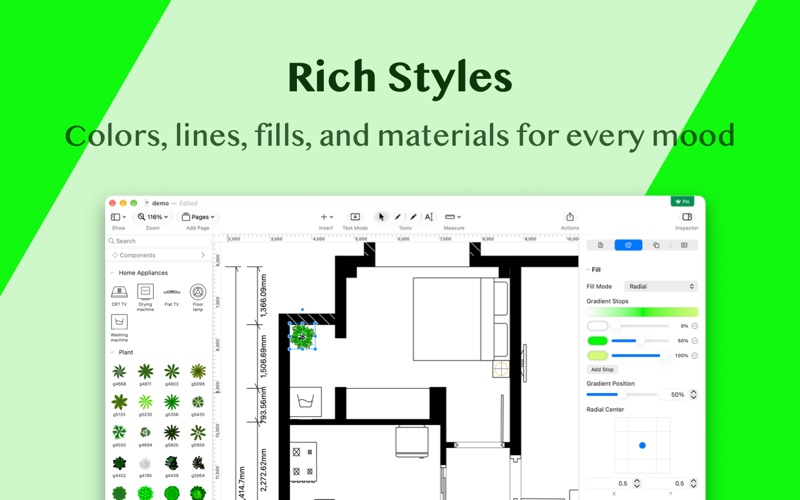Open the Pages dropdown
The height and width of the screenshot is (500, 800).
tap(198, 217)
